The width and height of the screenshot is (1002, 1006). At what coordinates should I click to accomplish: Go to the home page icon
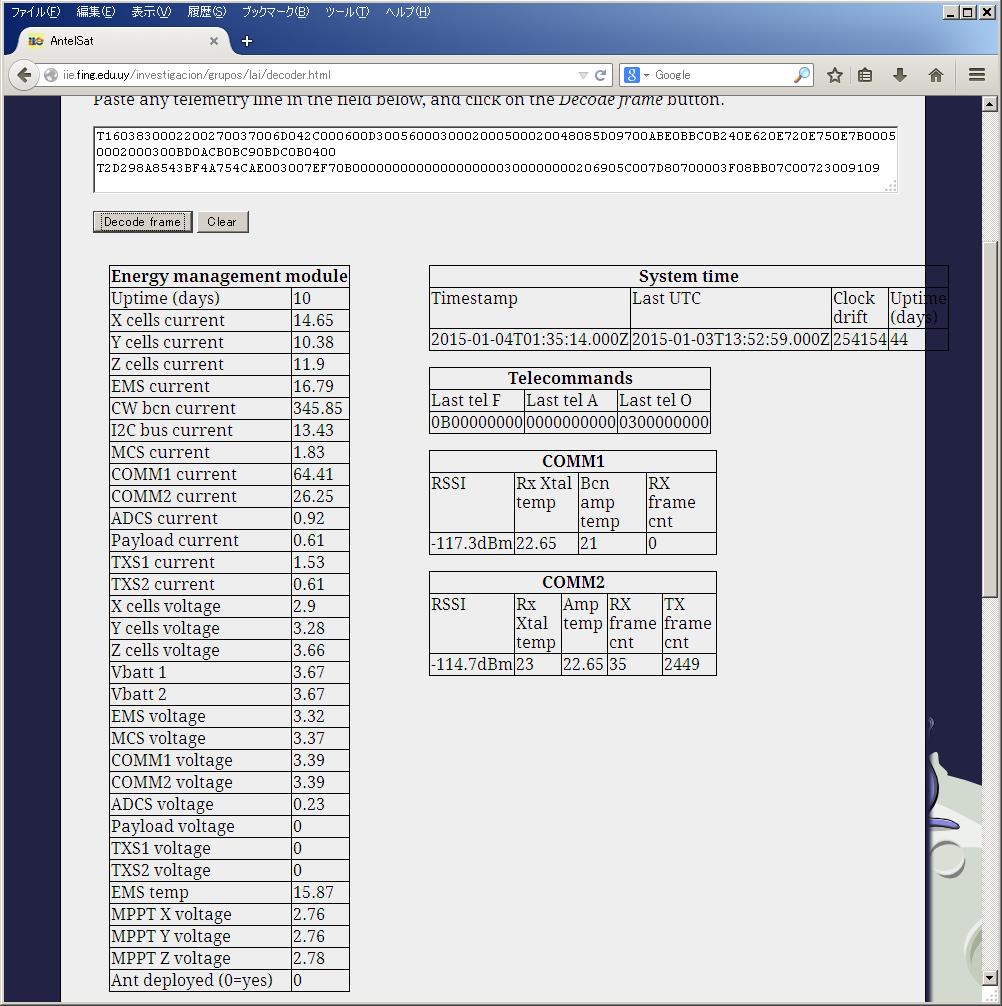click(x=936, y=75)
